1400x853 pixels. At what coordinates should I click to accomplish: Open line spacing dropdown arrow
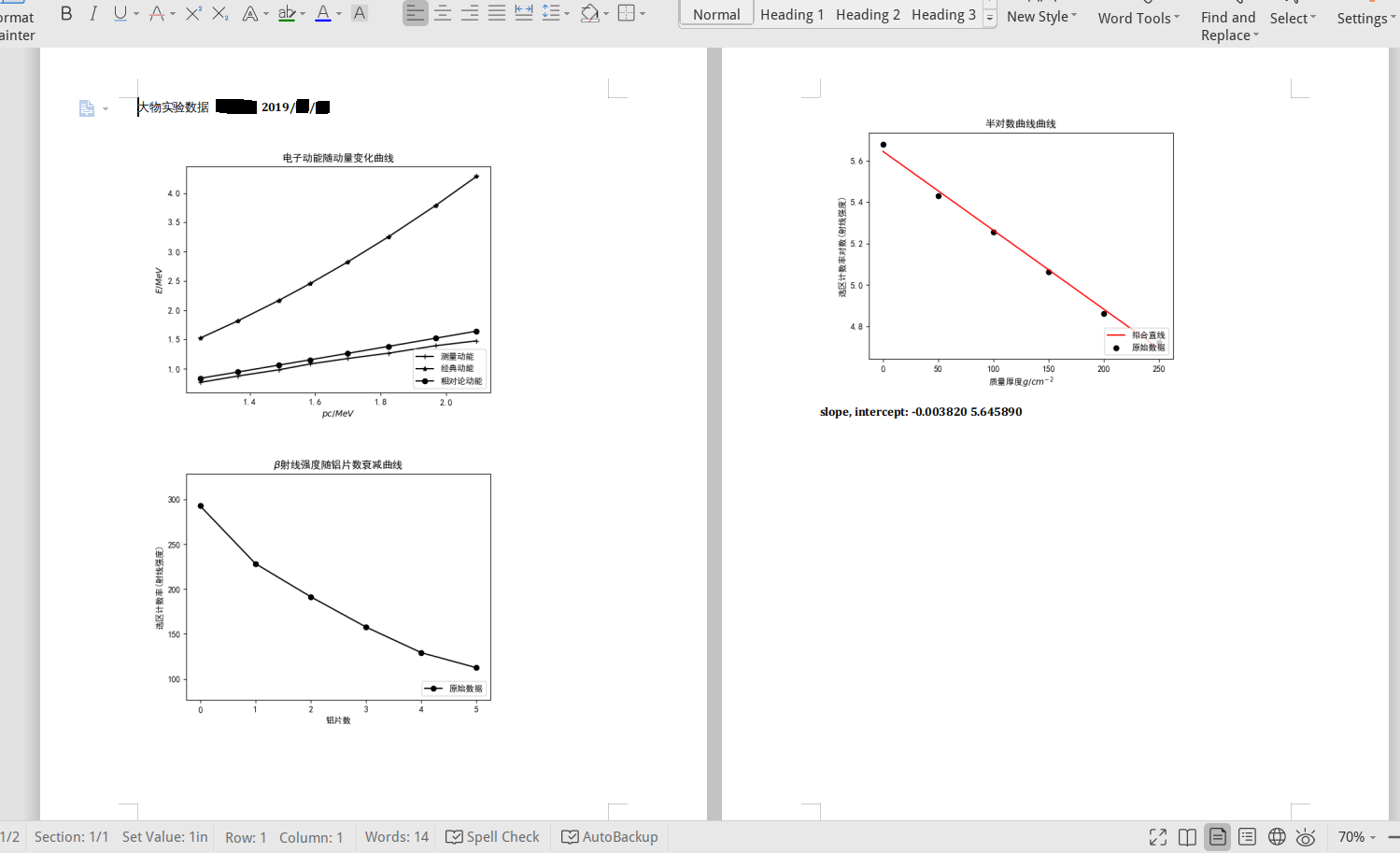(x=567, y=14)
